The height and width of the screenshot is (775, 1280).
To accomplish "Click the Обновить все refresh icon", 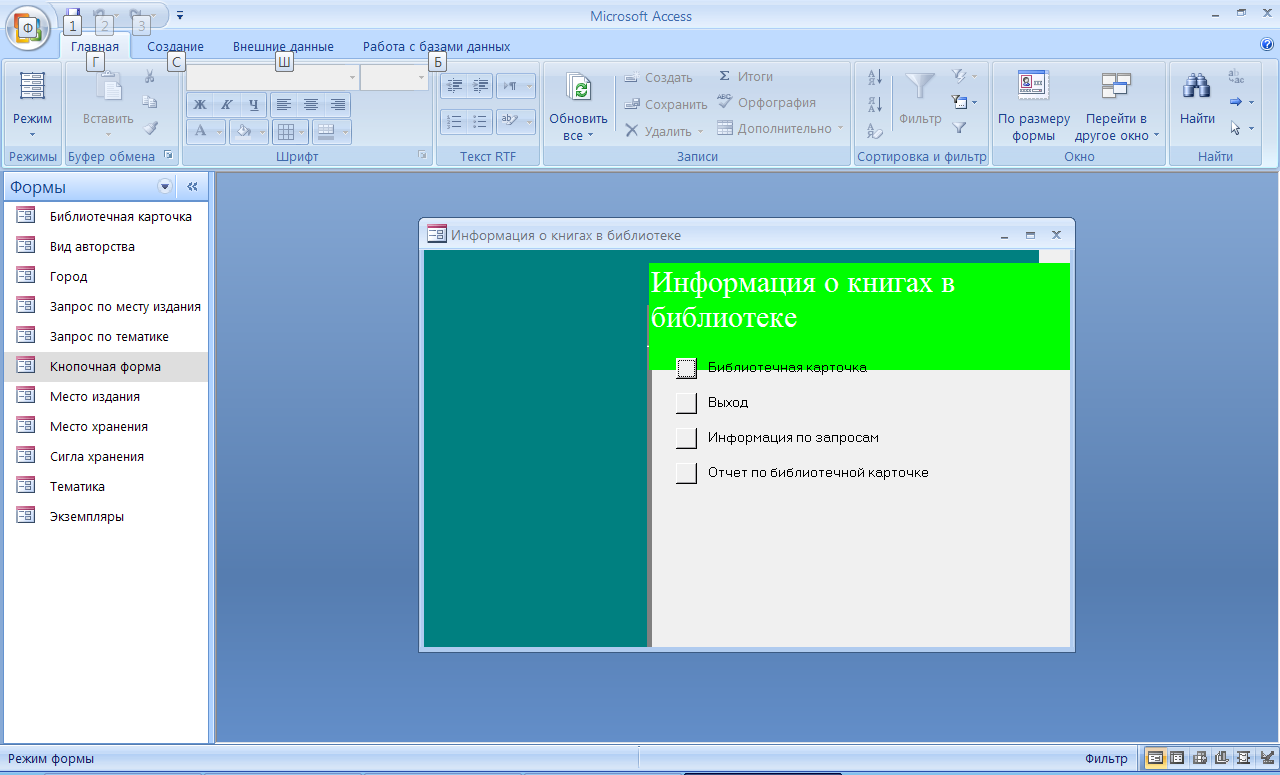I will point(578,88).
